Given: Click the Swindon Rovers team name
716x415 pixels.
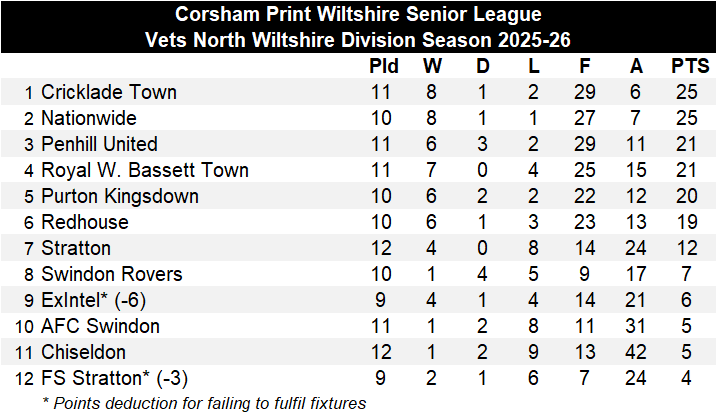Looking at the screenshot, I should (111, 274).
